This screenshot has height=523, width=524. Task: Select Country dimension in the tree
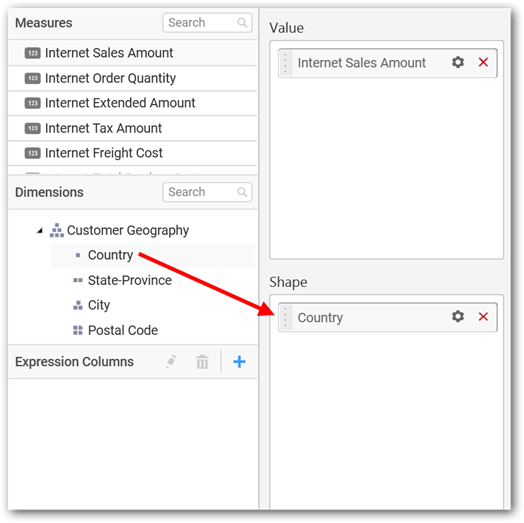tap(110, 255)
